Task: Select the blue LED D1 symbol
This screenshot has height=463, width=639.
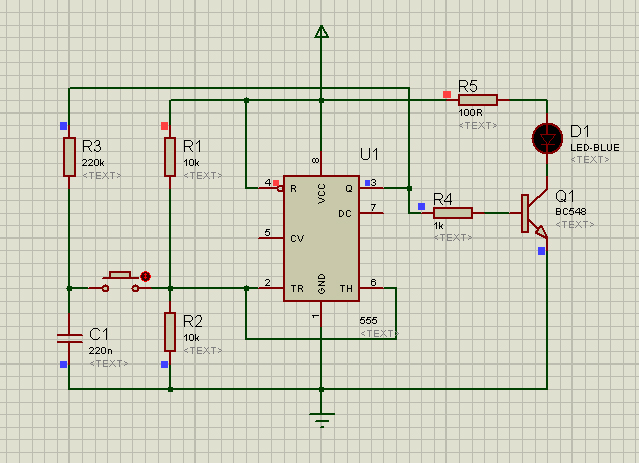Action: [x=547, y=139]
